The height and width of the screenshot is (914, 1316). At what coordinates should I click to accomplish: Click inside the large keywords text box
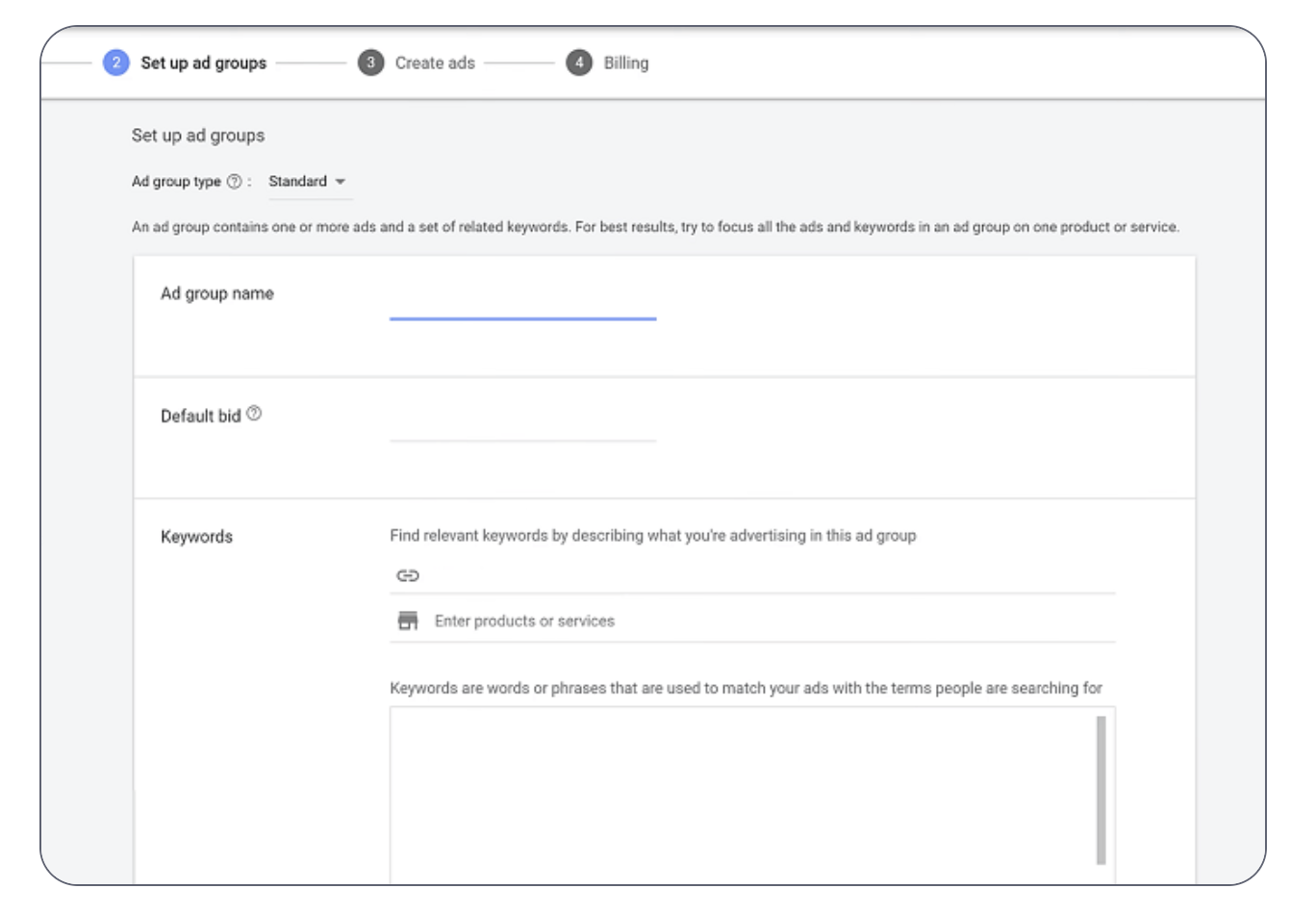pyautogui.click(x=741, y=794)
